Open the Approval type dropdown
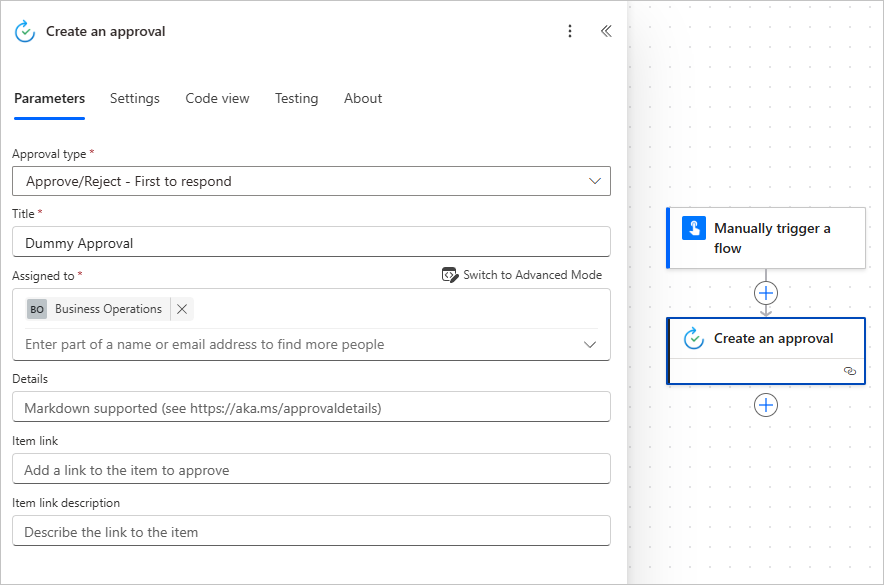This screenshot has width=884, height=585. coord(311,181)
